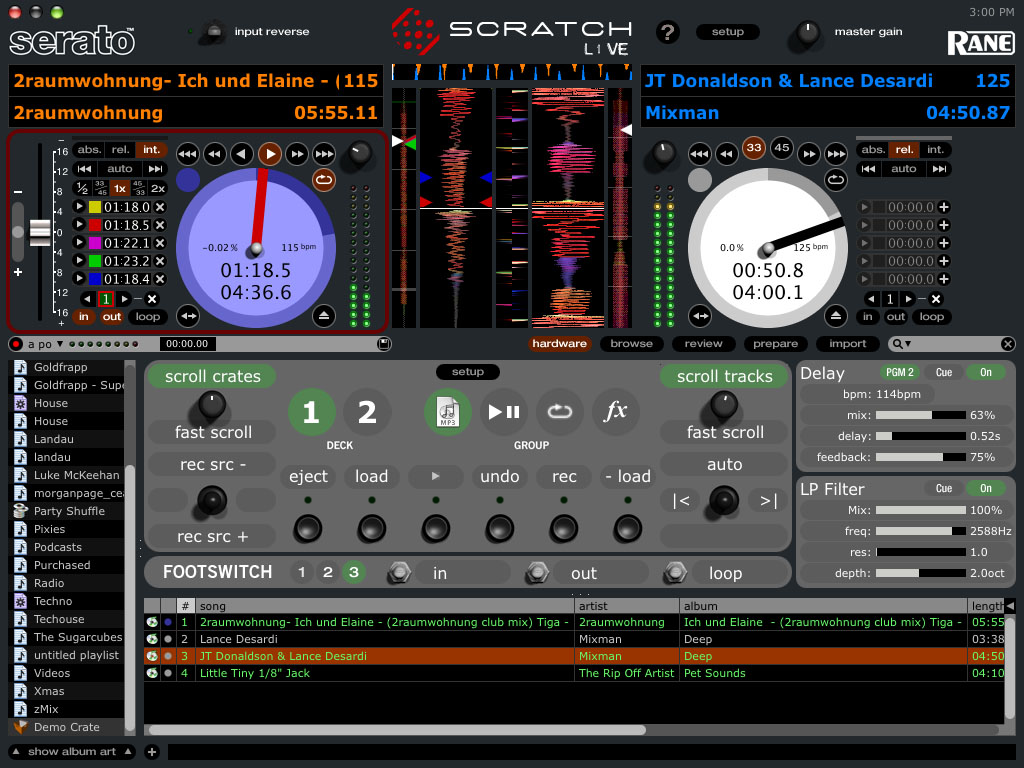Open the search field magnifier dropdown
Image resolution: width=1024 pixels, height=768 pixels.
tap(902, 344)
